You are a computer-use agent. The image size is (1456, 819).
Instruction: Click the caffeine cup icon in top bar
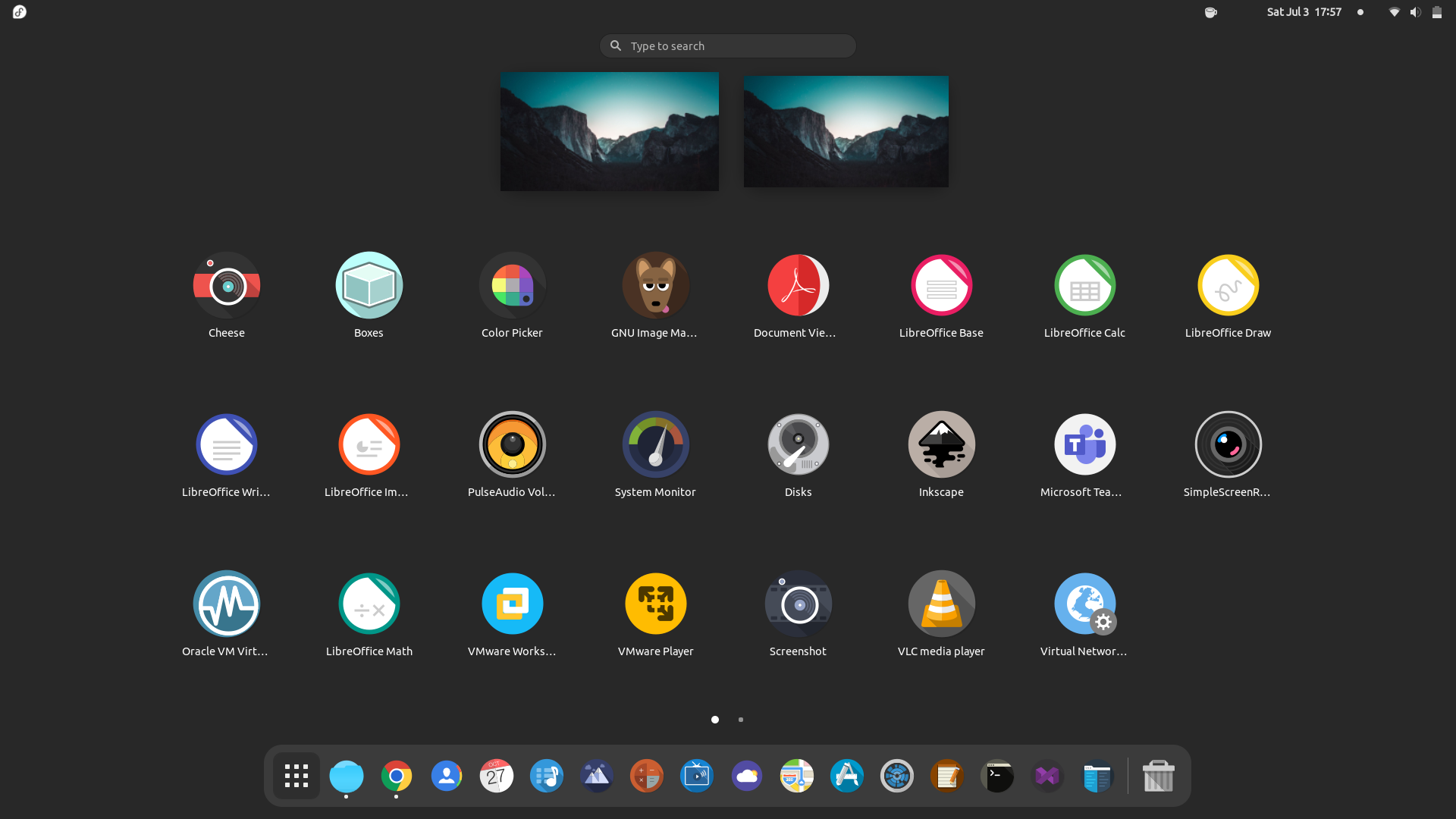1211,12
